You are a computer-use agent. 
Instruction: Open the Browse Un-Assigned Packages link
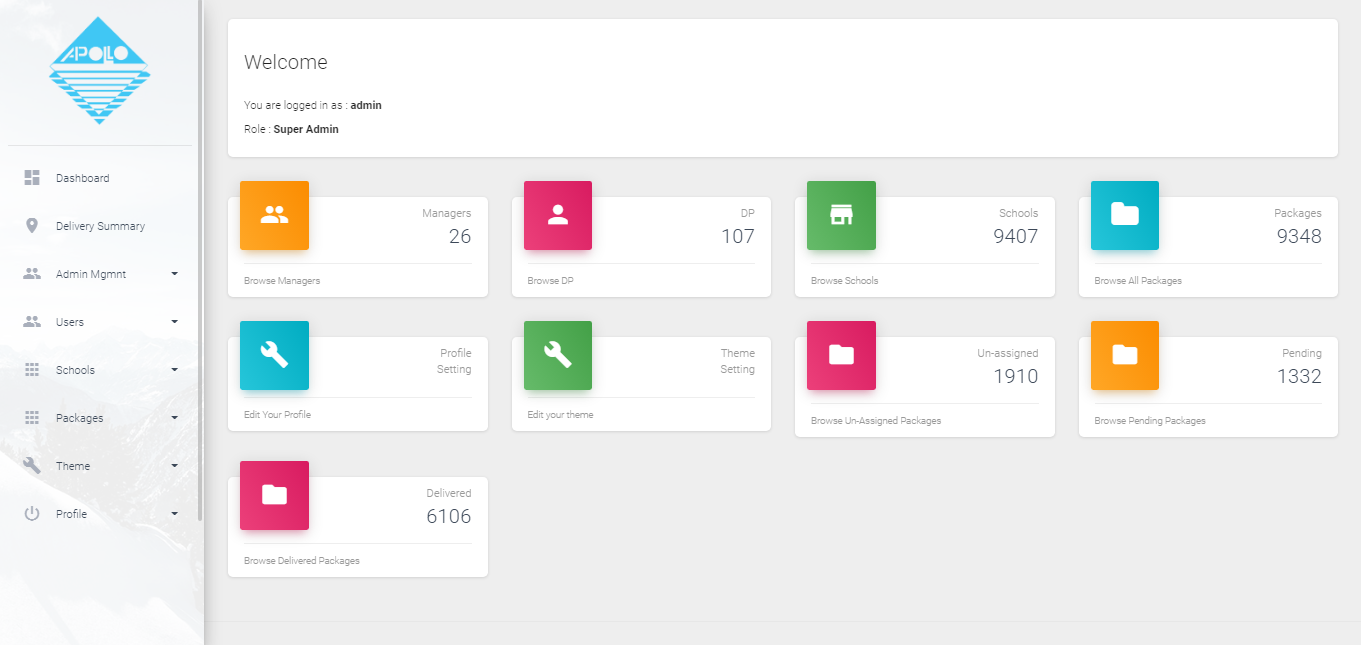pyautogui.click(x=876, y=421)
